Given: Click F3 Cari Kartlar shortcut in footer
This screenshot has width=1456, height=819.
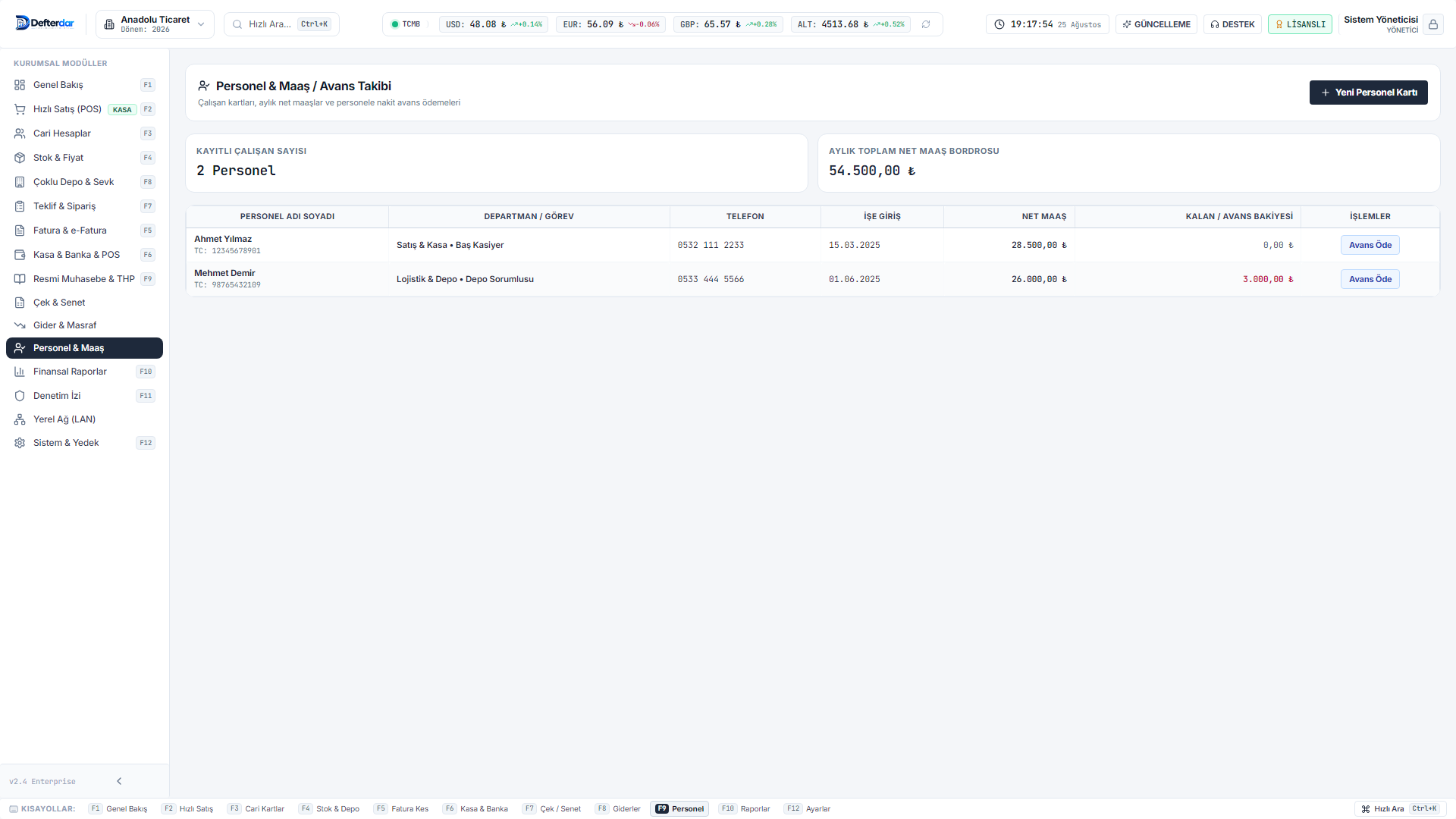Looking at the screenshot, I should [x=256, y=809].
